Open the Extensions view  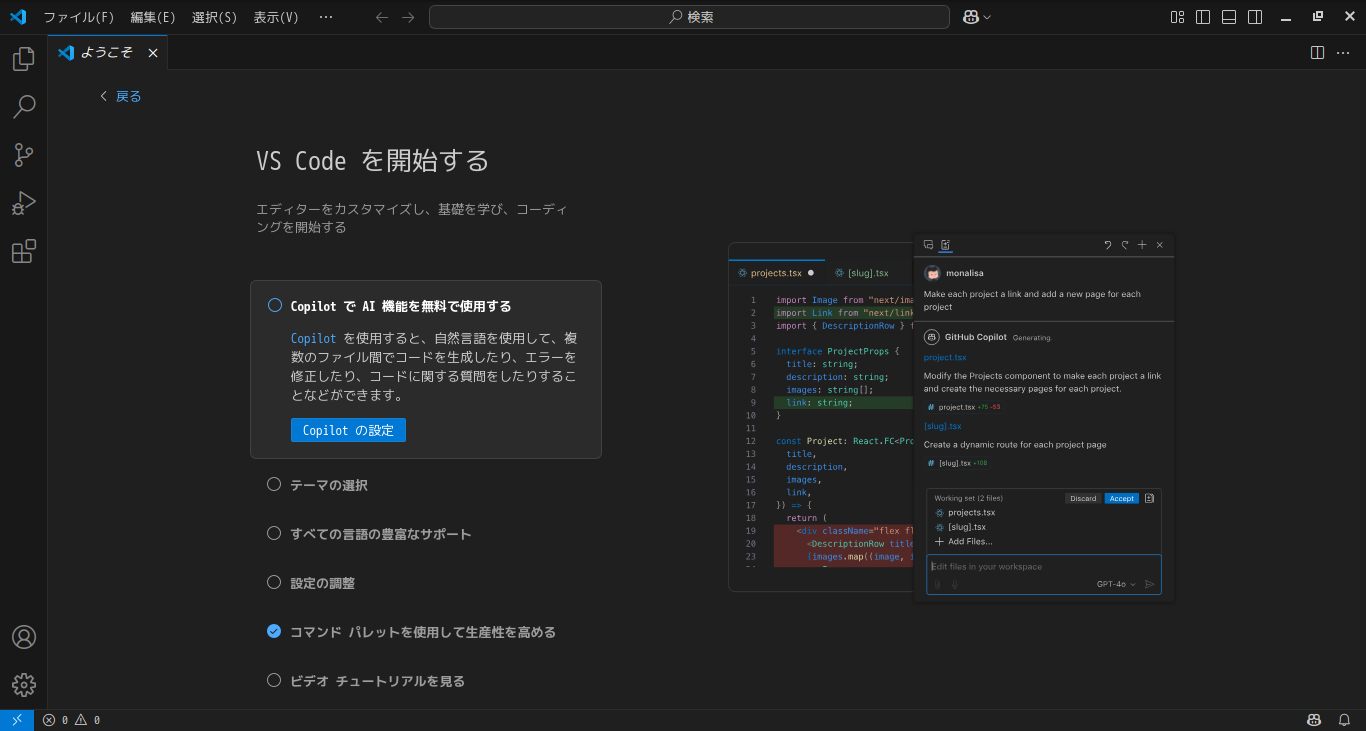coord(23,251)
